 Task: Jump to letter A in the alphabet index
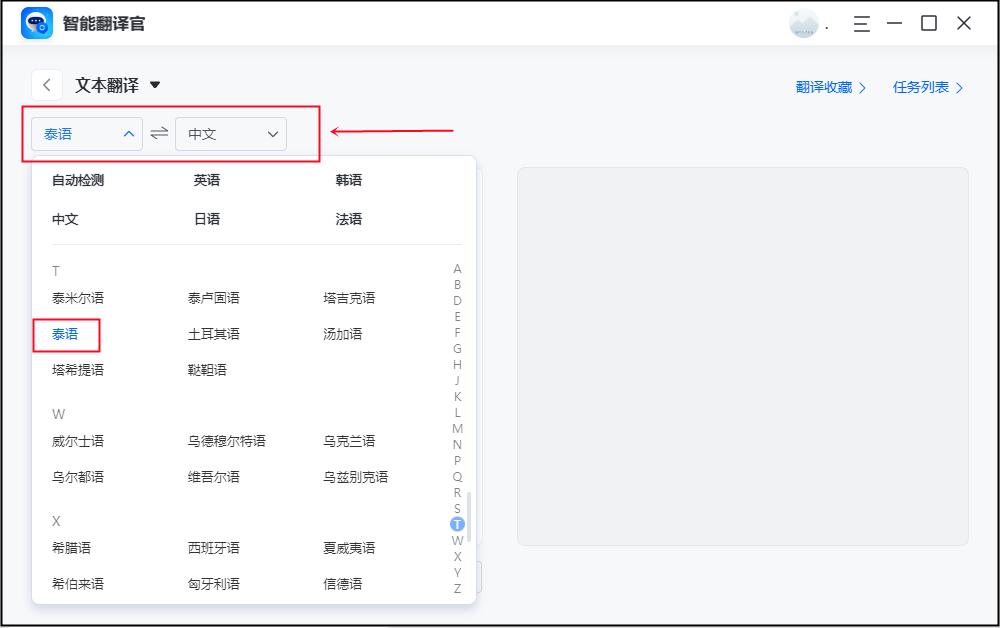point(458,268)
